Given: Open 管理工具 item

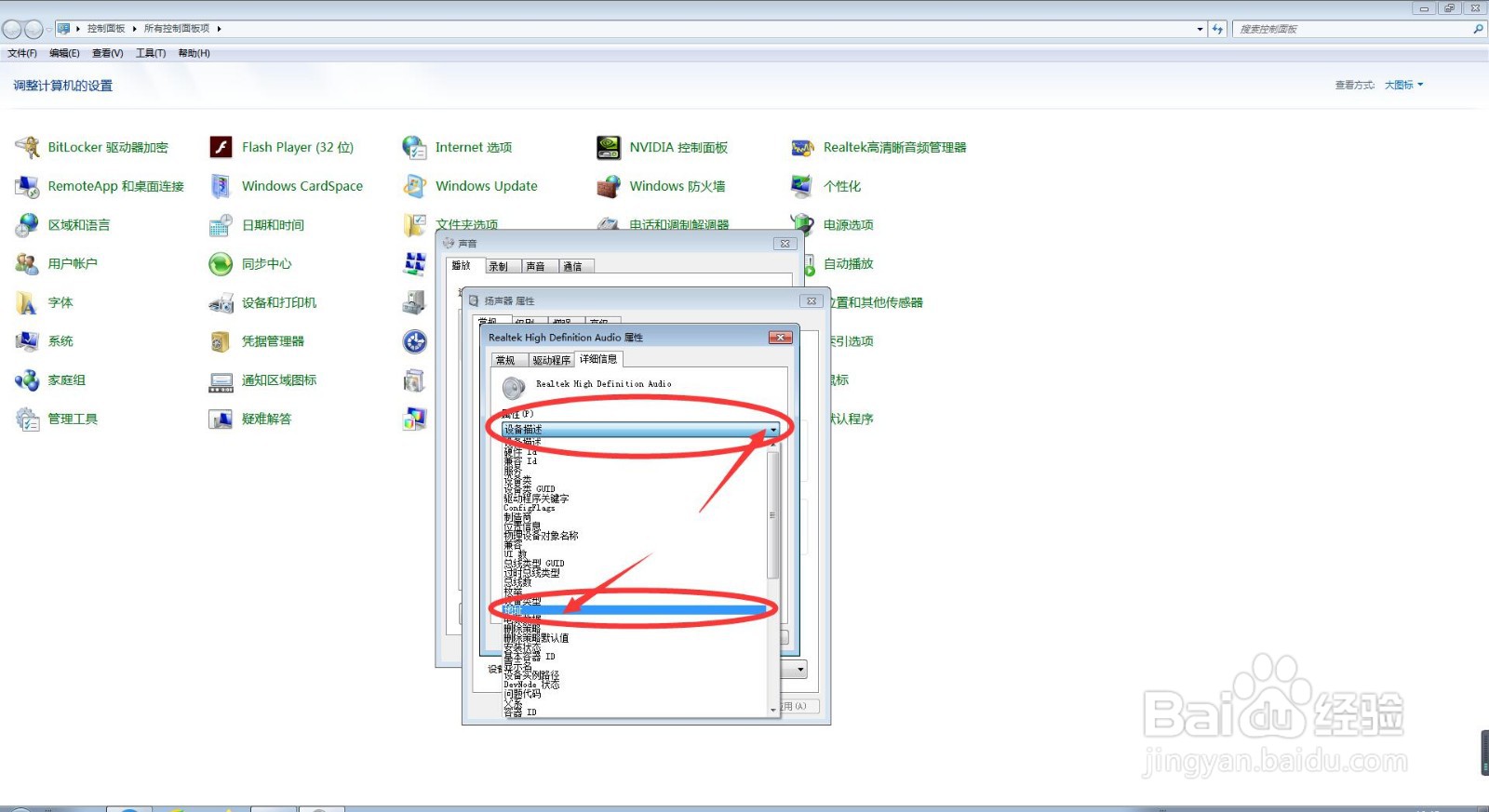Looking at the screenshot, I should point(56,419).
